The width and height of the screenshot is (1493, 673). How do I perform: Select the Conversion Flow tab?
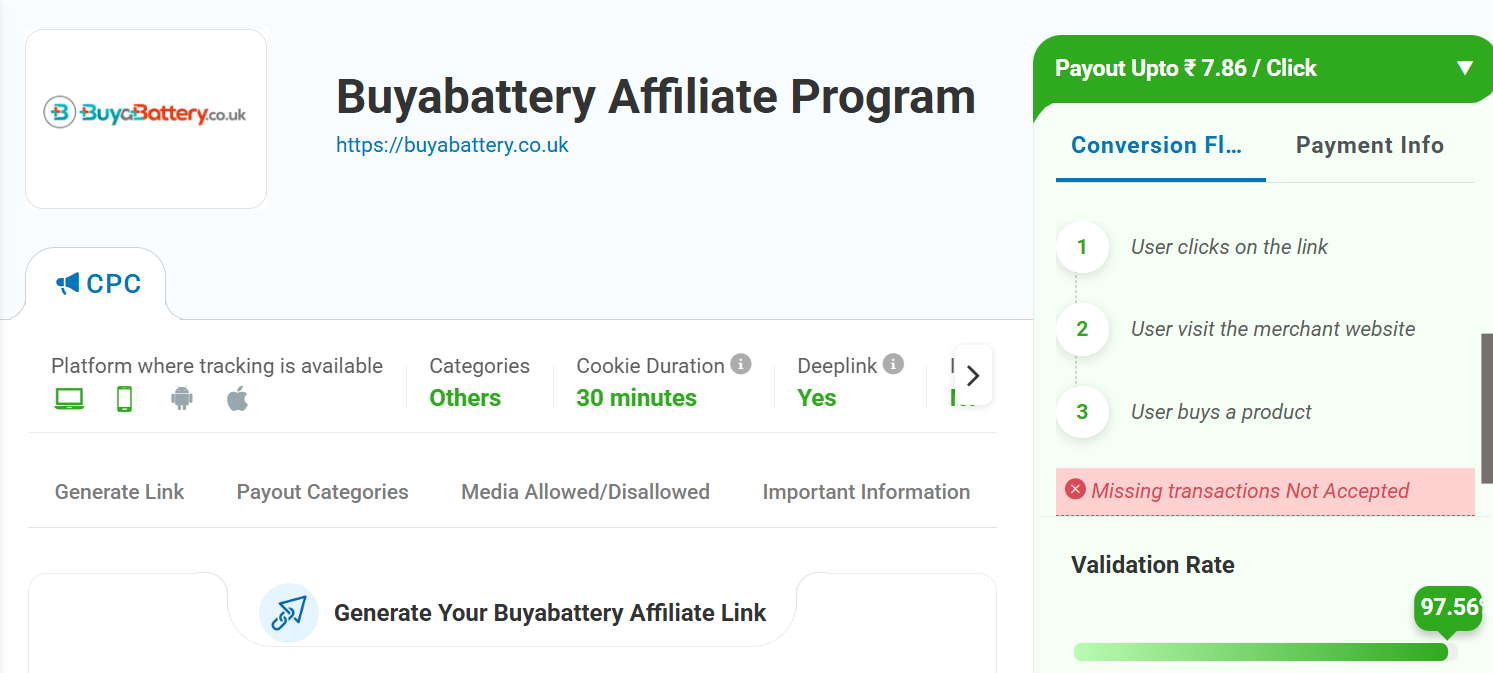pyautogui.click(x=1157, y=145)
